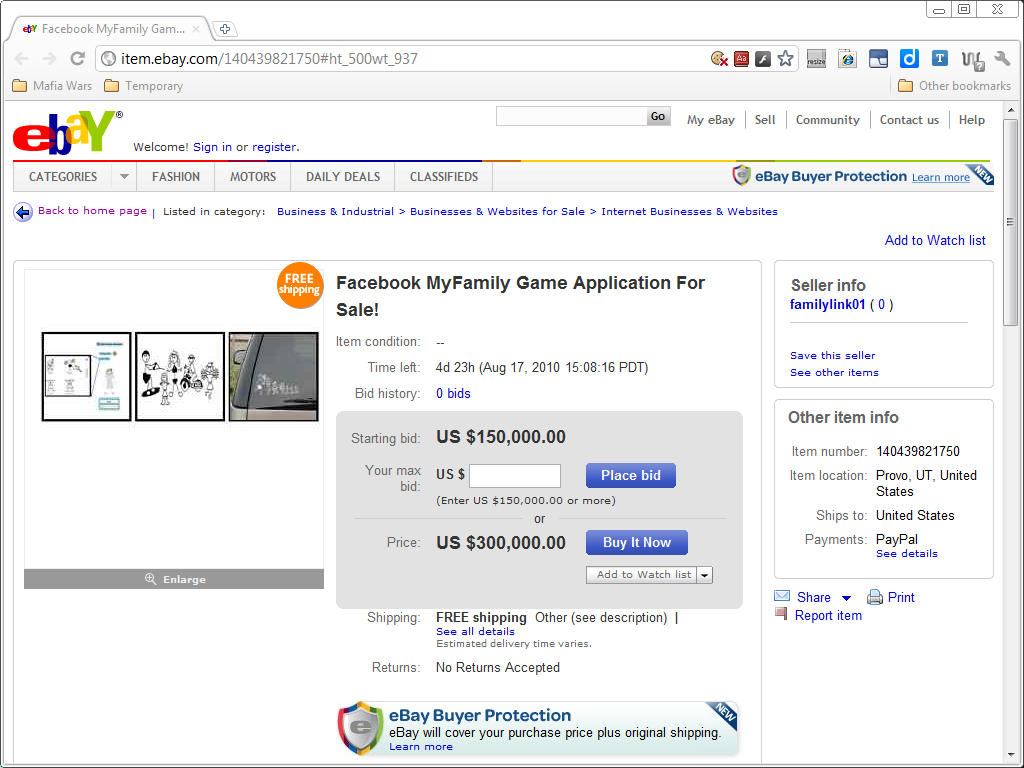Open My eBay from the top menu
Screen dimensions: 1024x768
(711, 120)
